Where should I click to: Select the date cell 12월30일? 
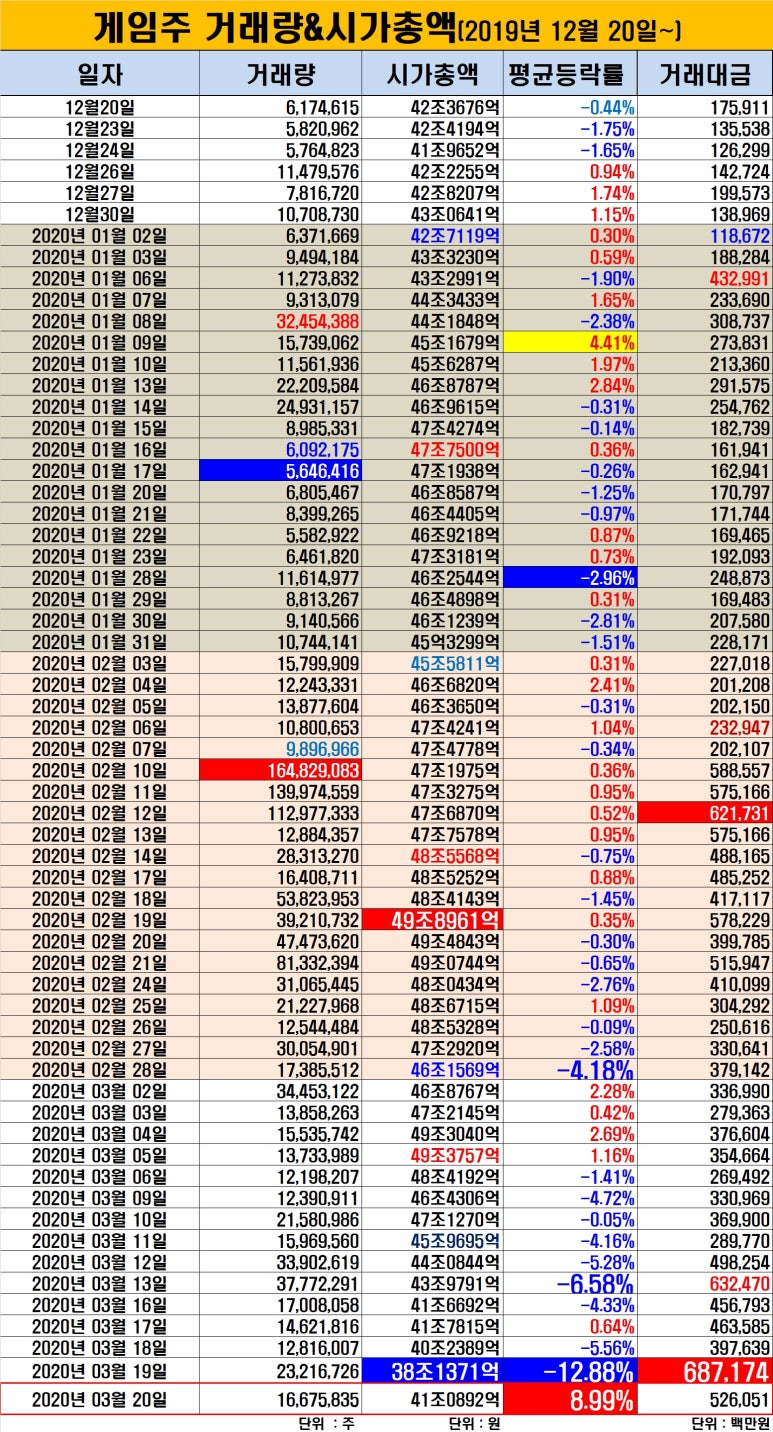click(100, 214)
